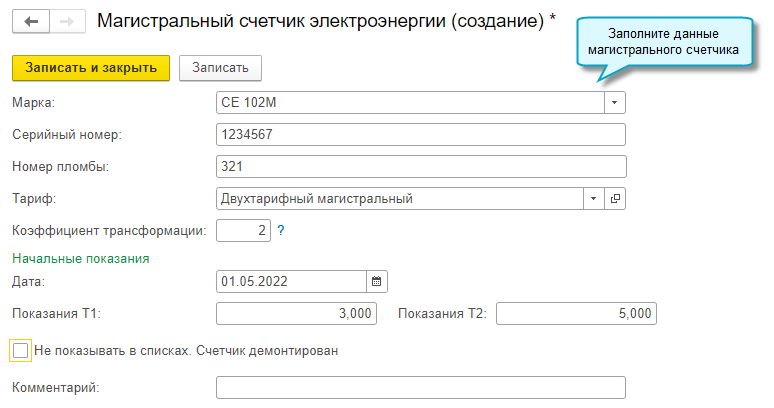Expand the Тариф dropdown arrow
774x408 pixels.
pyautogui.click(x=594, y=199)
